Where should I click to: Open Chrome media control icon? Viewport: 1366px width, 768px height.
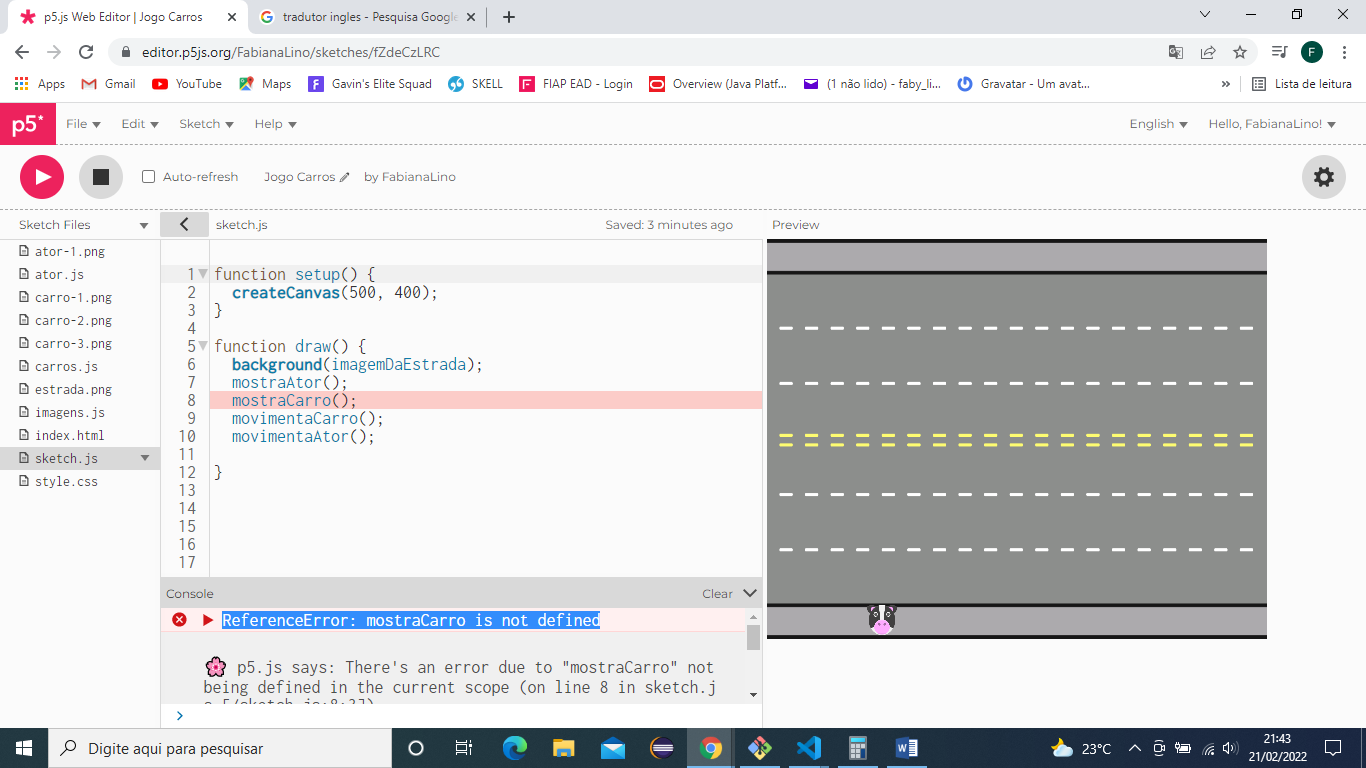tap(1279, 52)
